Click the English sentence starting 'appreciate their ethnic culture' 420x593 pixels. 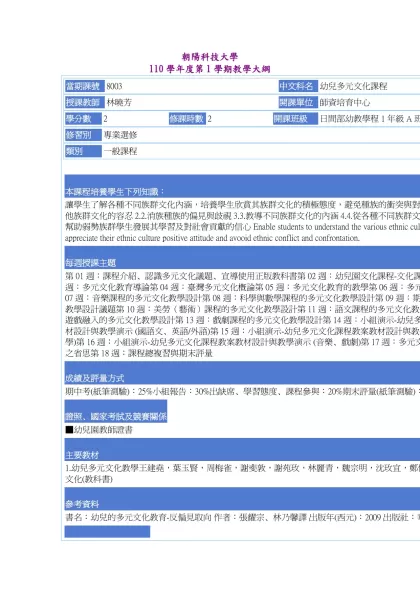(x=212, y=238)
